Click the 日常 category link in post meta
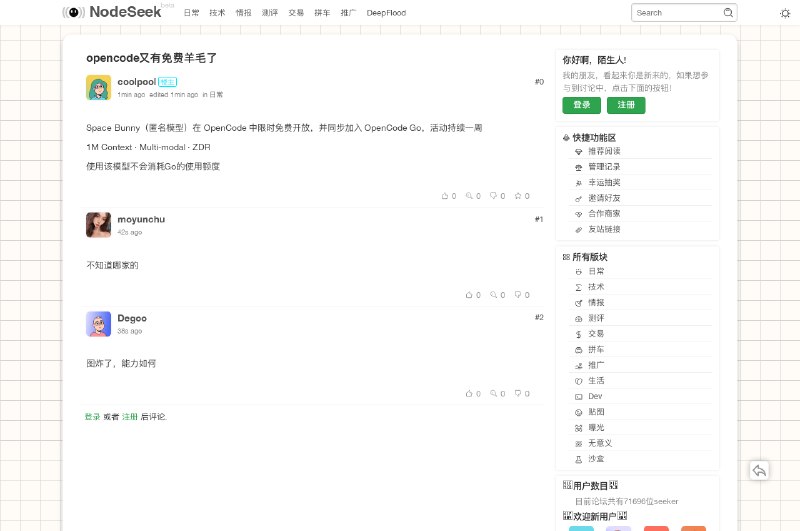This screenshot has height=531, width=800. pos(216,94)
